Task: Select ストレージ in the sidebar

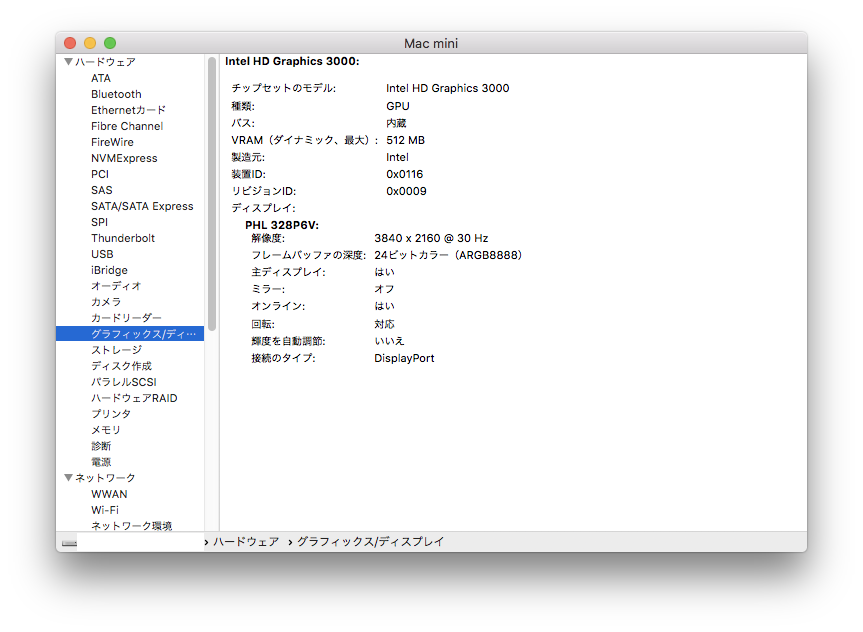Action: click(x=116, y=350)
